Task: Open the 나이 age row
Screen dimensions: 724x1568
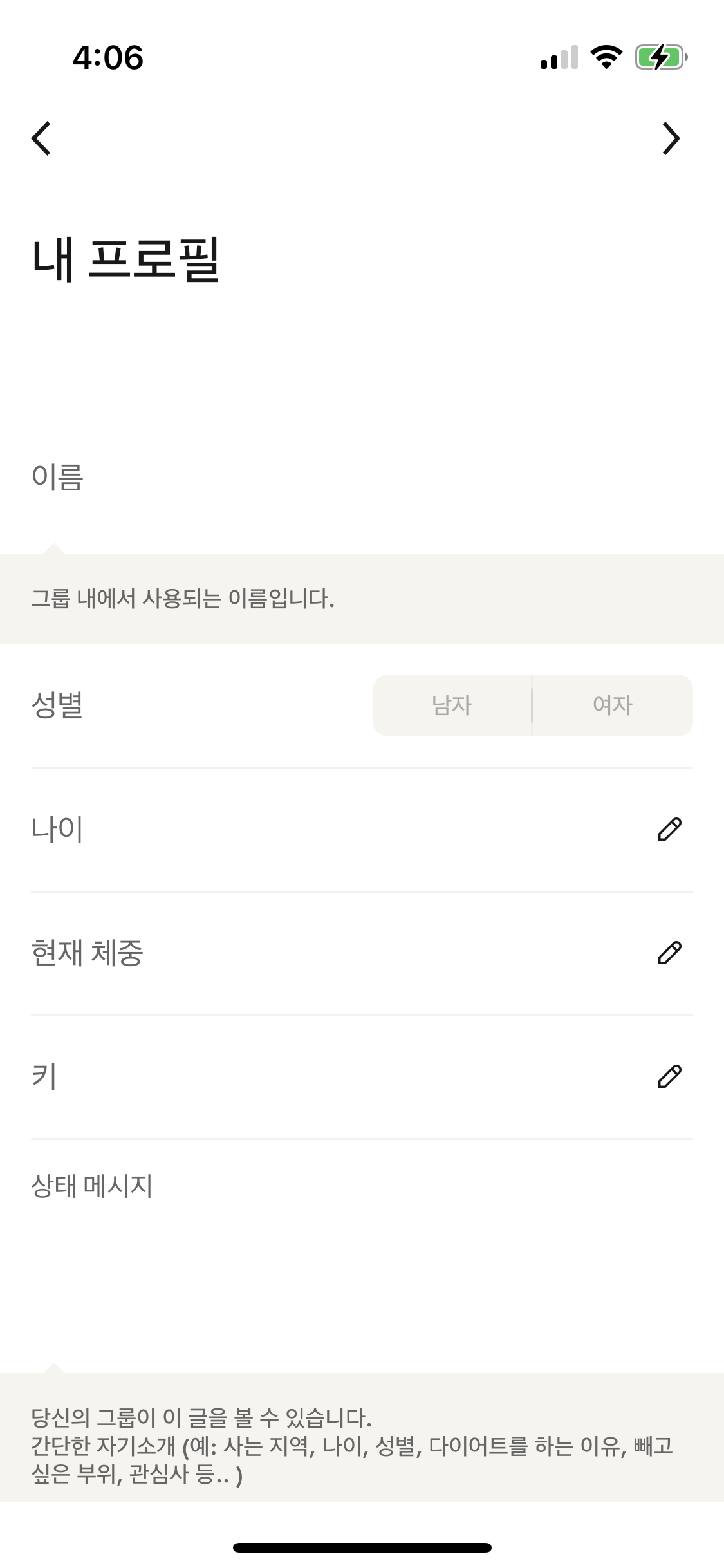Action: point(322,830)
